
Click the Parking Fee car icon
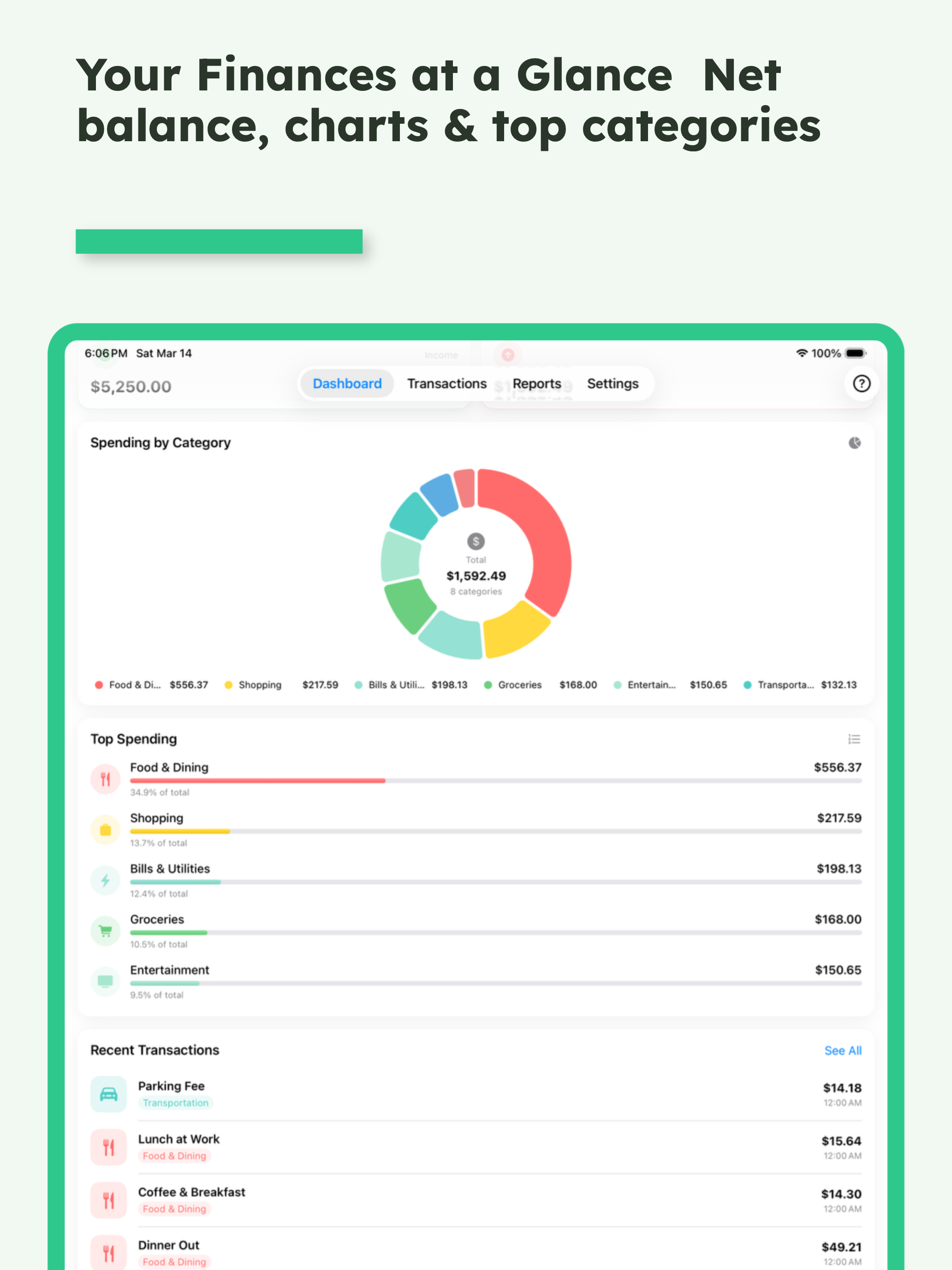pyautogui.click(x=108, y=1094)
